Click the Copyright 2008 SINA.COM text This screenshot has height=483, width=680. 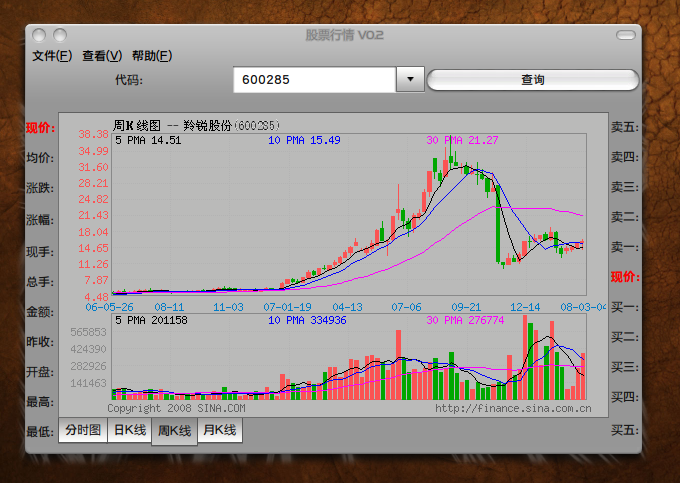click(177, 408)
